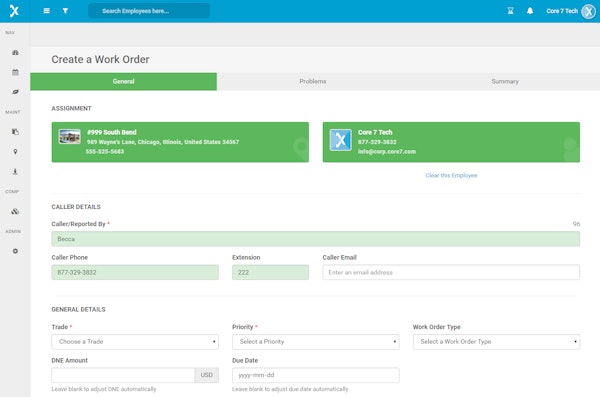
Task: Expand the Choose a Trade dropdown
Action: pos(135,341)
